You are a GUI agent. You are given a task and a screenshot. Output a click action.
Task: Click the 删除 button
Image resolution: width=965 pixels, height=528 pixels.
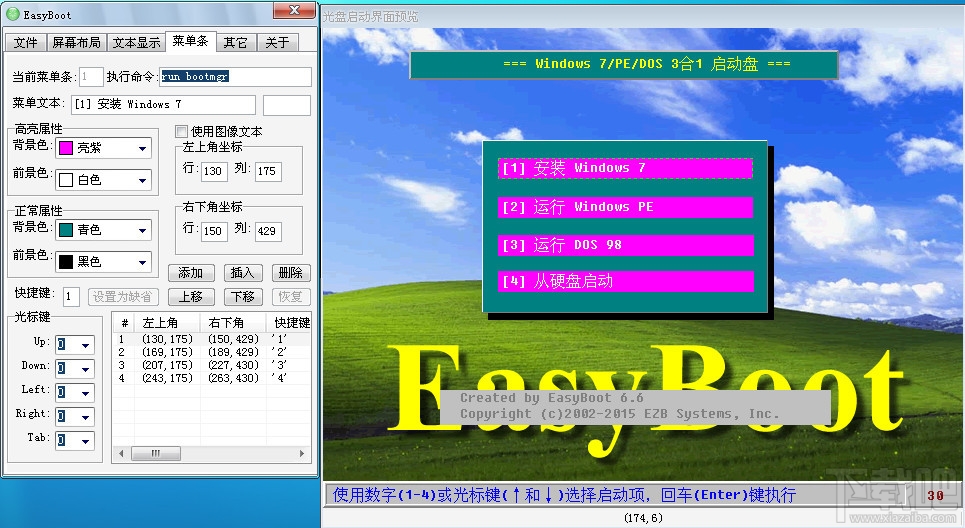coord(291,273)
